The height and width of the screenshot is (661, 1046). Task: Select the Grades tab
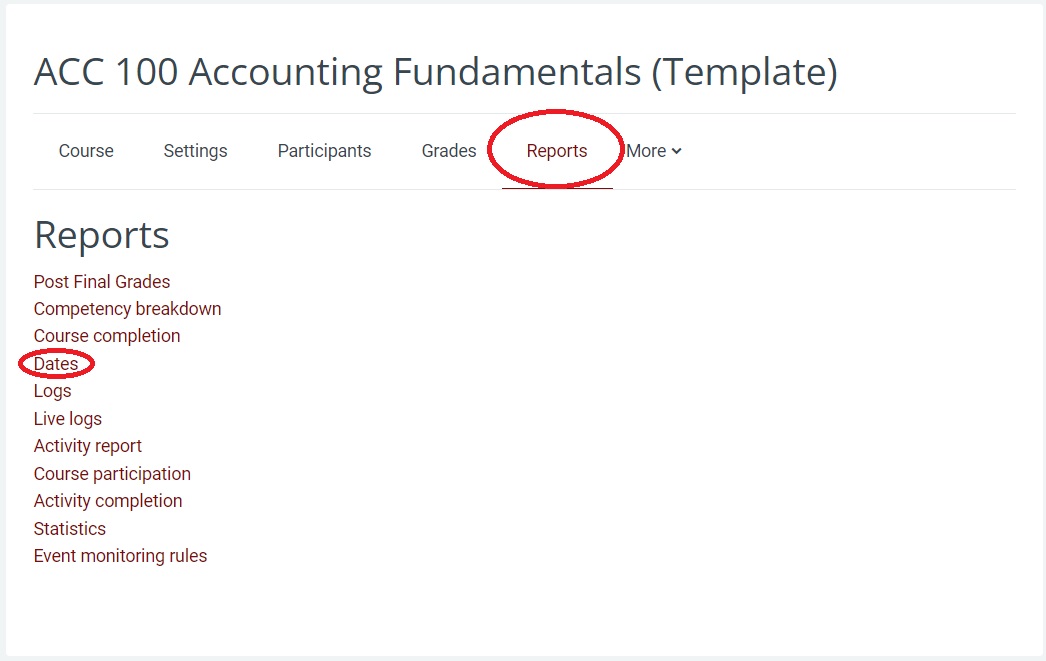coord(449,151)
